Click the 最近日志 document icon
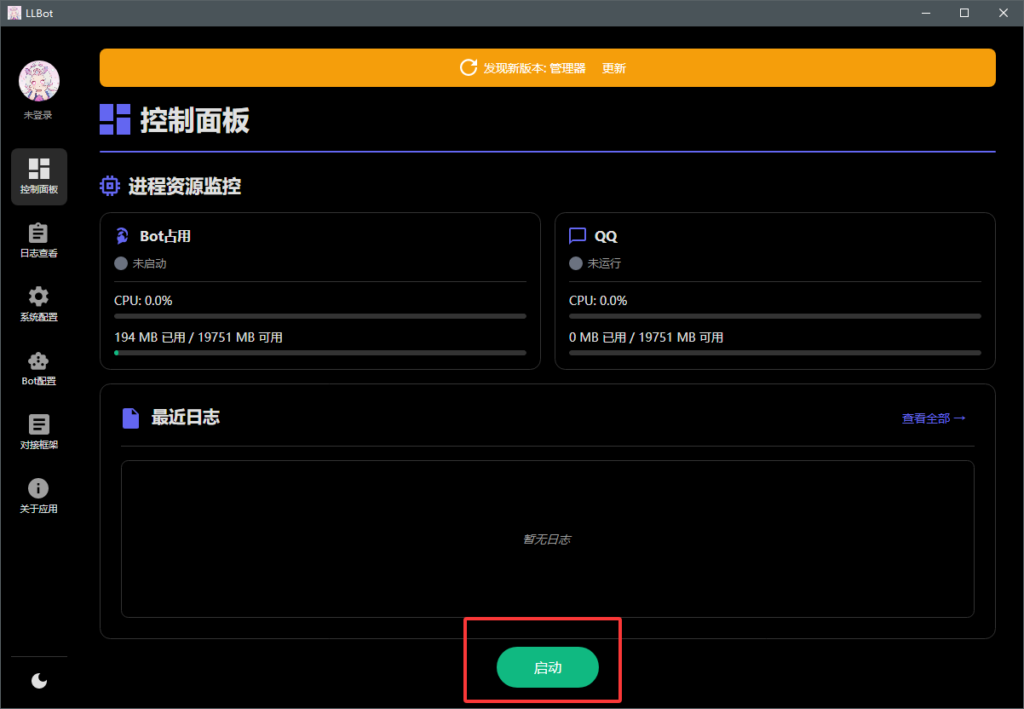This screenshot has width=1024, height=709. [x=131, y=418]
